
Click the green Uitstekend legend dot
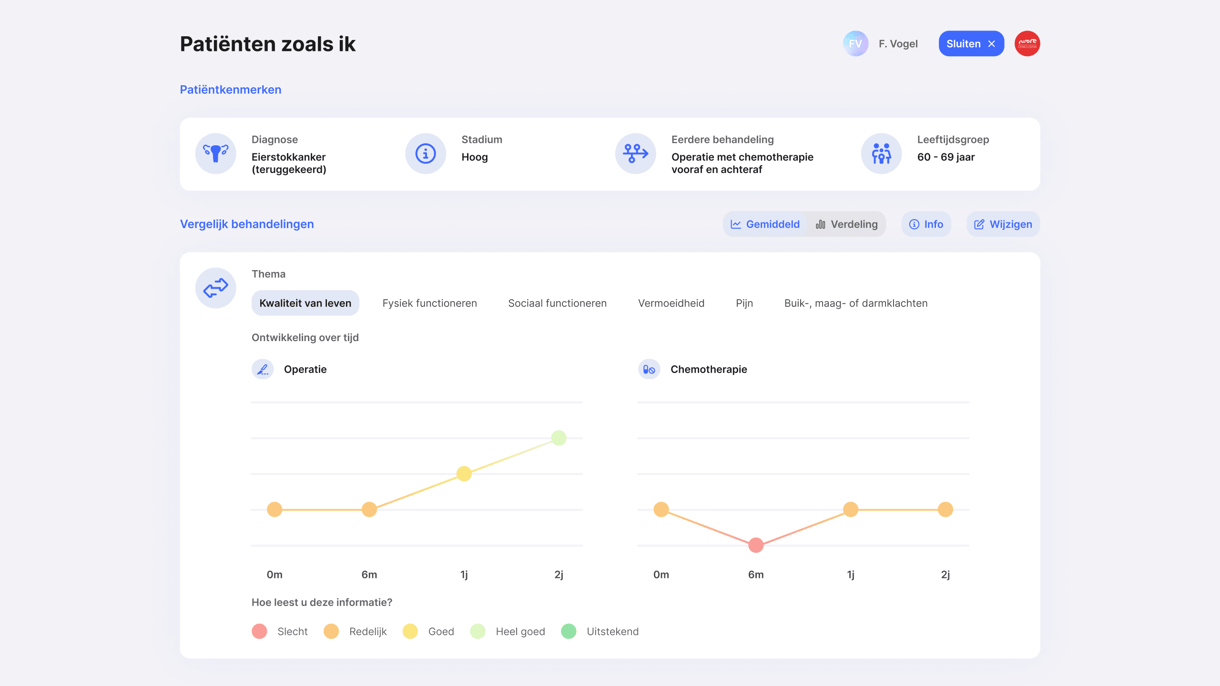tap(568, 631)
